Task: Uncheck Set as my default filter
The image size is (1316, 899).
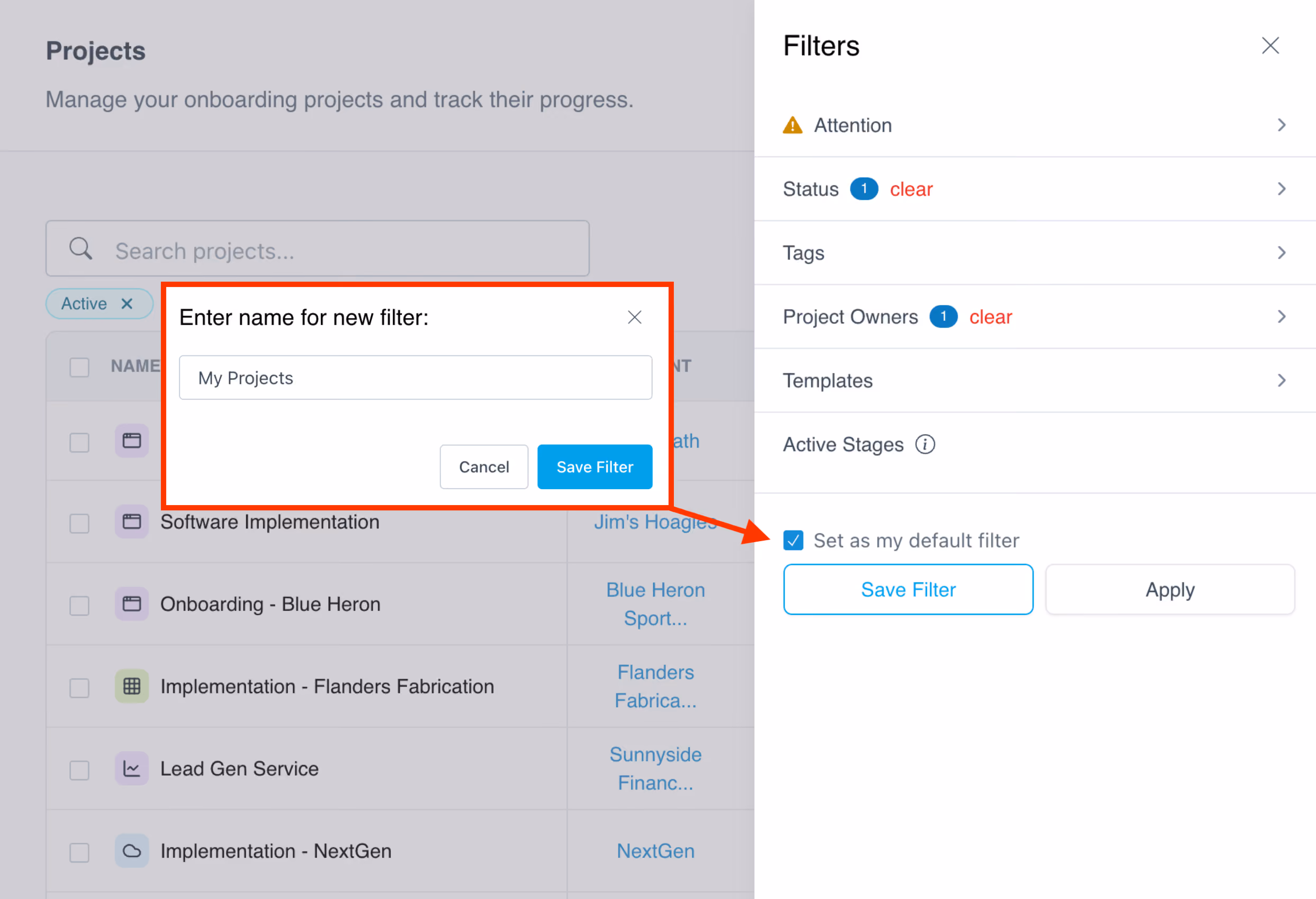Action: 793,541
